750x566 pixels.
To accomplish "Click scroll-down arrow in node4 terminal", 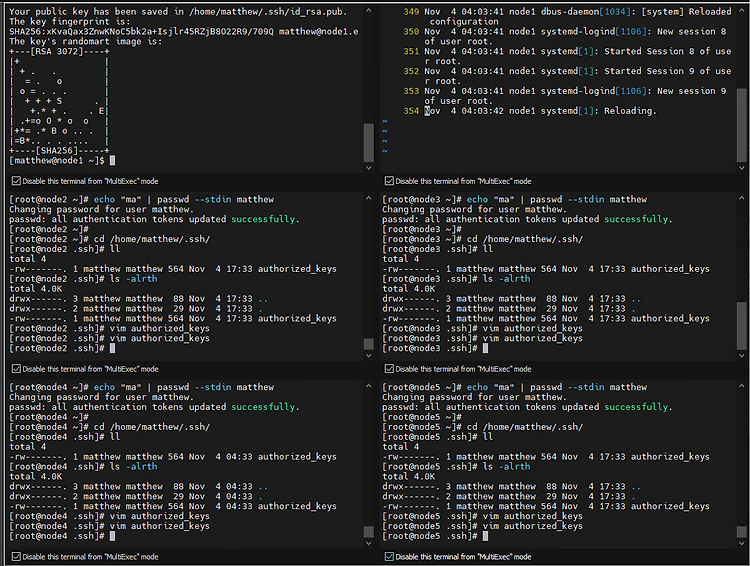I will 368,544.
